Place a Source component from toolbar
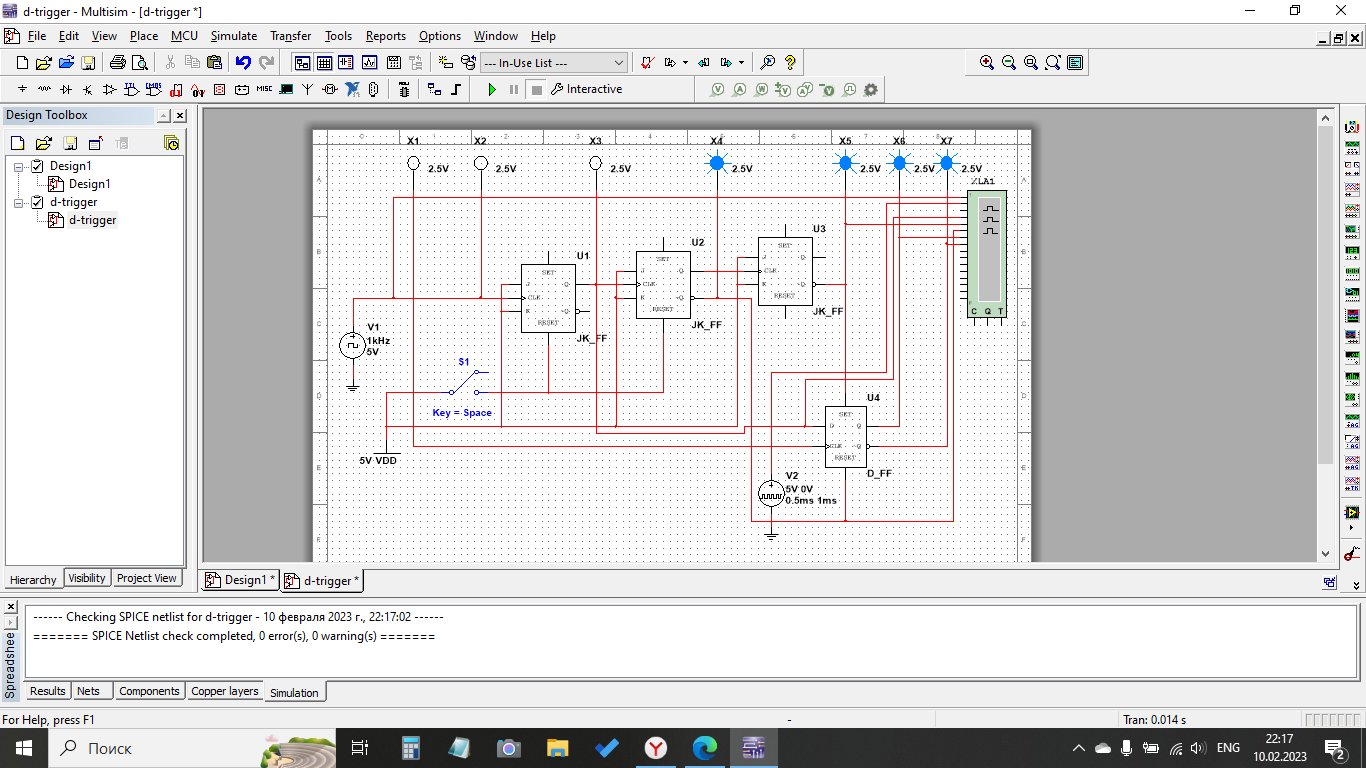 (x=22, y=89)
